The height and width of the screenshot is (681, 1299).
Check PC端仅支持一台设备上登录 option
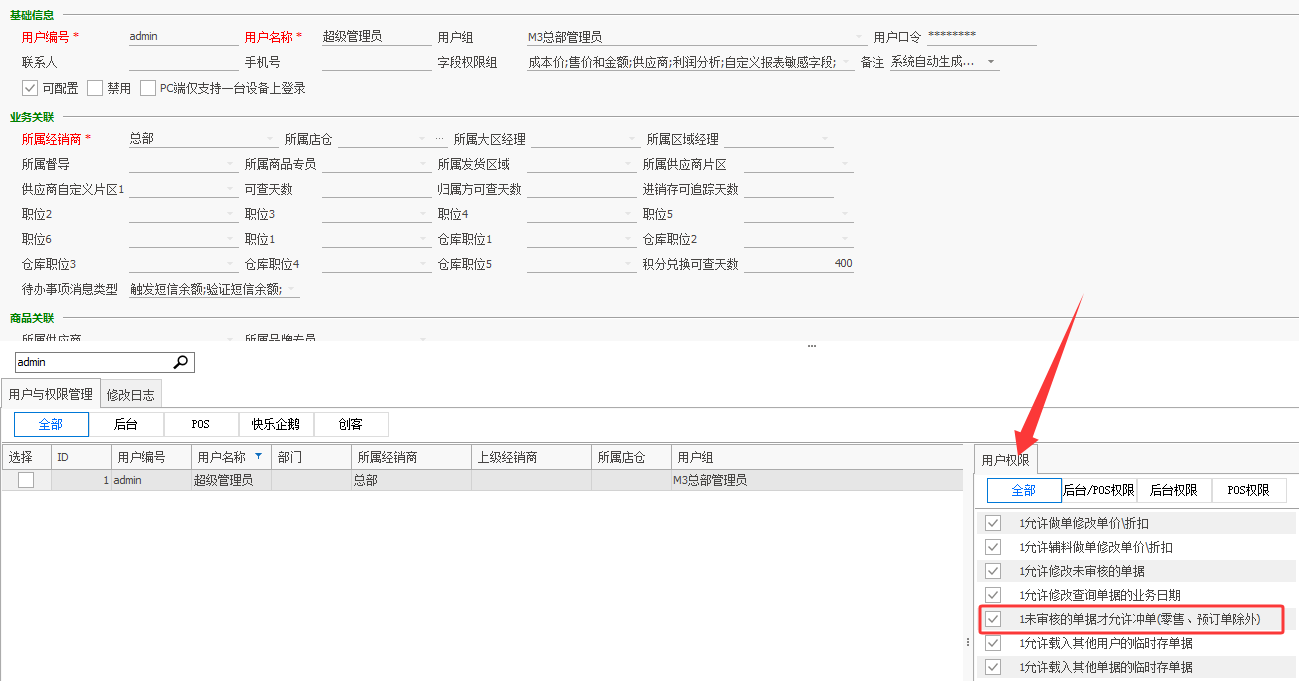[x=148, y=88]
